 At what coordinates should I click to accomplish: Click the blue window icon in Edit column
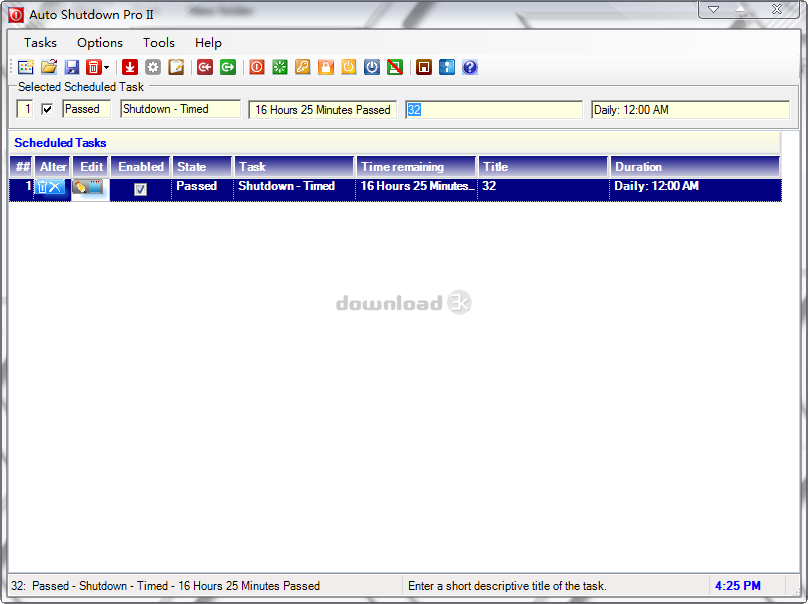(x=96, y=187)
